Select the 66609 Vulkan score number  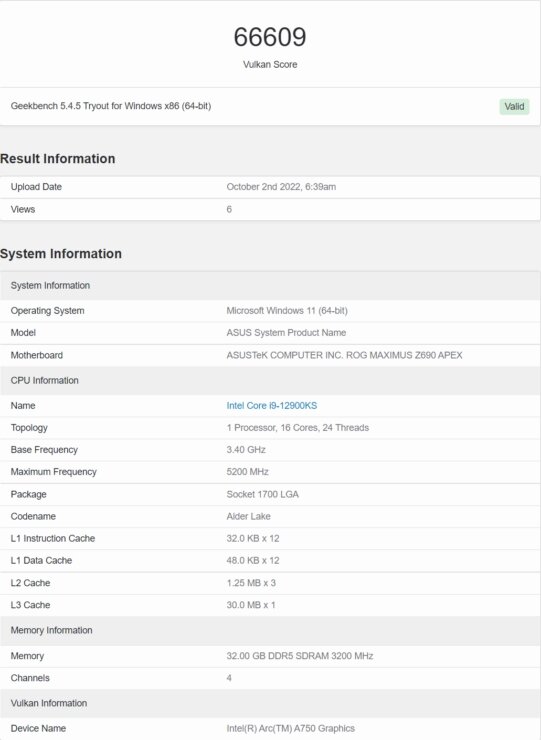point(270,37)
